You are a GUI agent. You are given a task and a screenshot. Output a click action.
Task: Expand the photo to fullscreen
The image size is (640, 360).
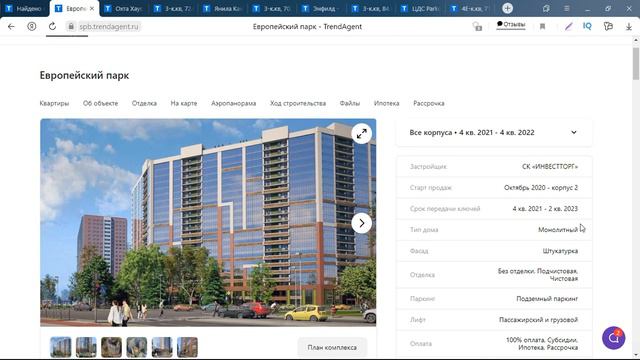pos(362,133)
